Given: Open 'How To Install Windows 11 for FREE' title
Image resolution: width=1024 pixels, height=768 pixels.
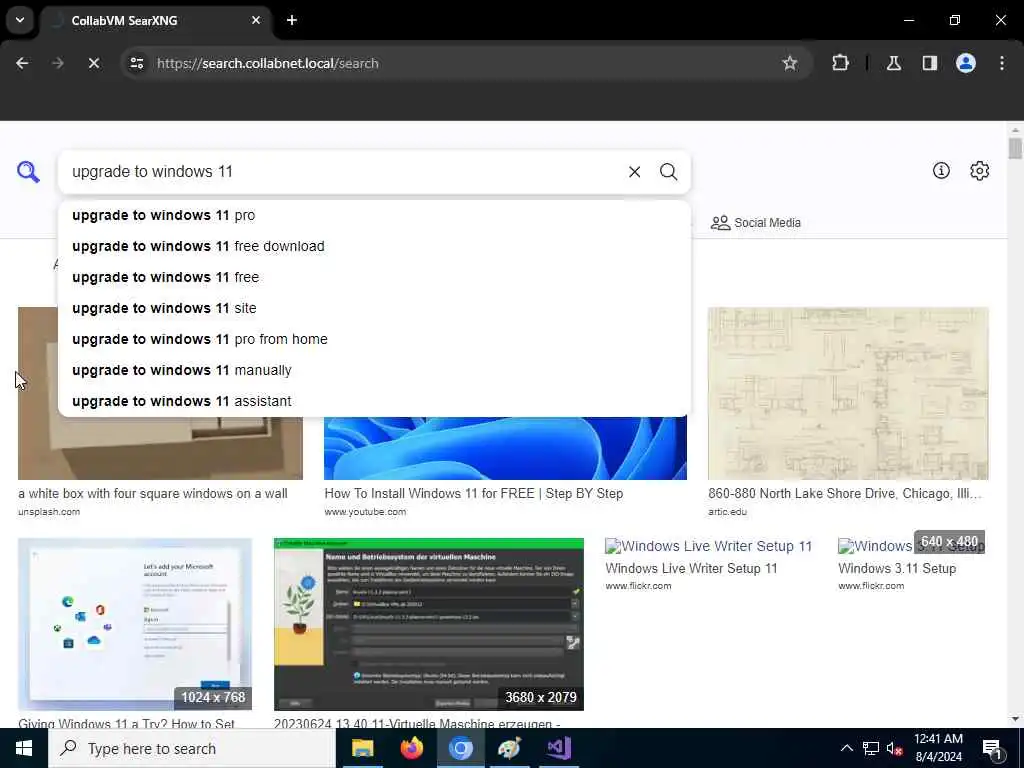Looking at the screenshot, I should (473, 494).
